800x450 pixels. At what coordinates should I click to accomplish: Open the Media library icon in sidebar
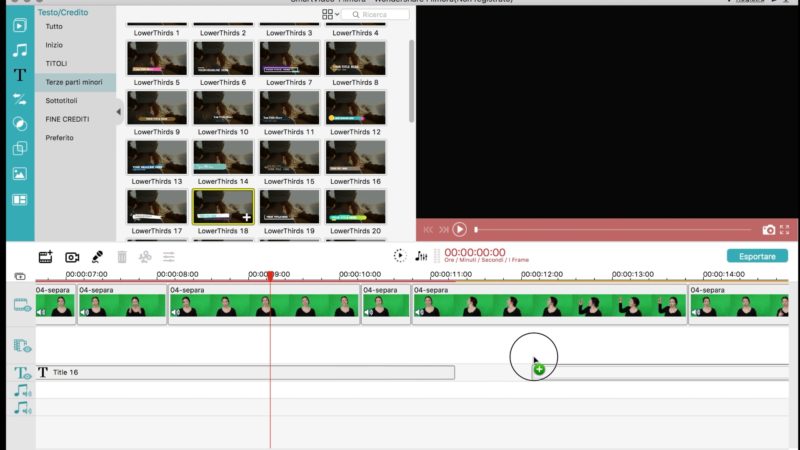(x=19, y=24)
